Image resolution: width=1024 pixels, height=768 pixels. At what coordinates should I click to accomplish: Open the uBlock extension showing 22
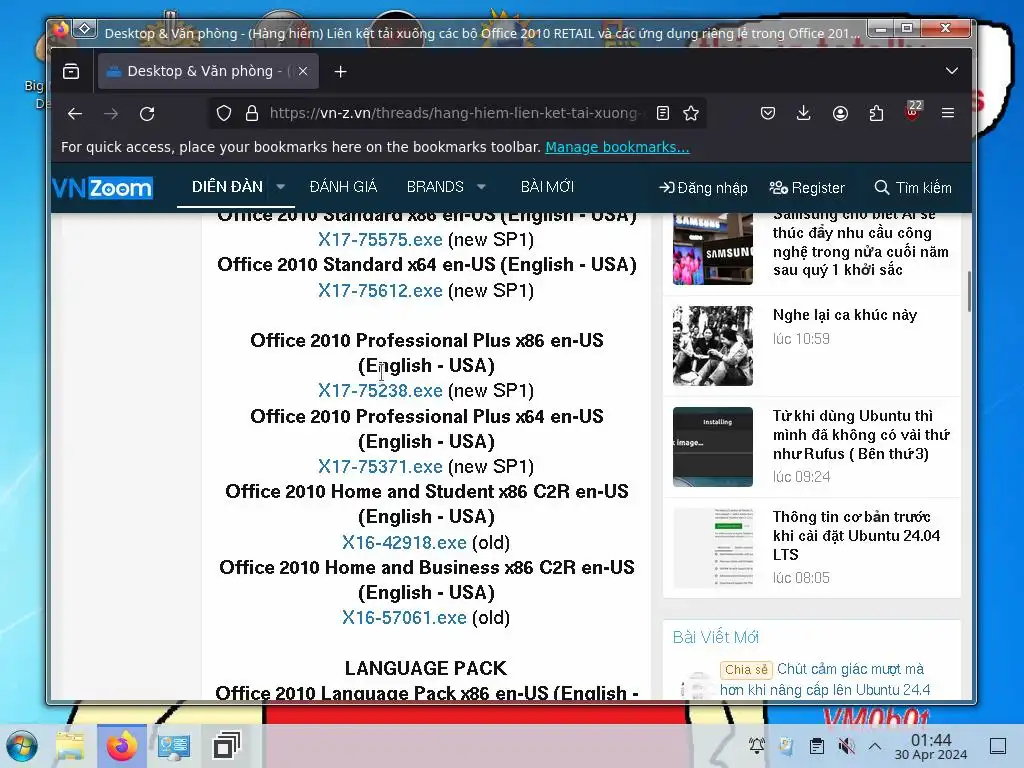point(913,111)
